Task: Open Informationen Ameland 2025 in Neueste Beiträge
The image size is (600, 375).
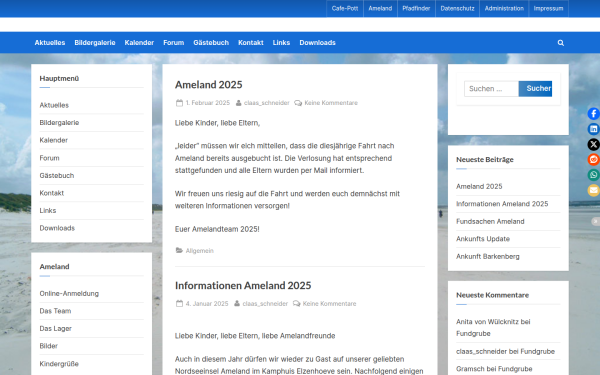Action: tap(502, 204)
